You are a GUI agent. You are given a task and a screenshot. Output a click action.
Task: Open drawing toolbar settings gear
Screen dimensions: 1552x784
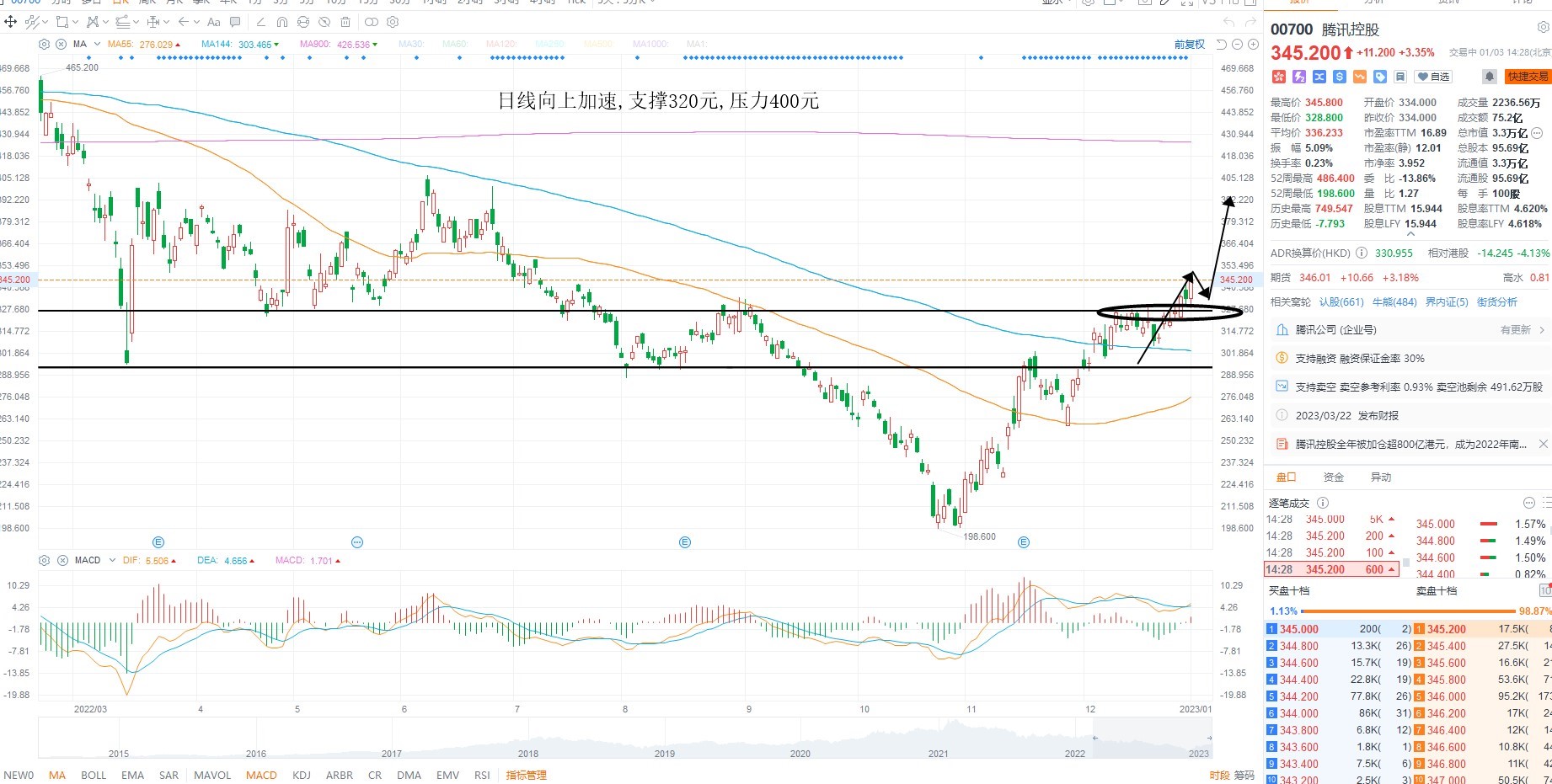[393, 22]
